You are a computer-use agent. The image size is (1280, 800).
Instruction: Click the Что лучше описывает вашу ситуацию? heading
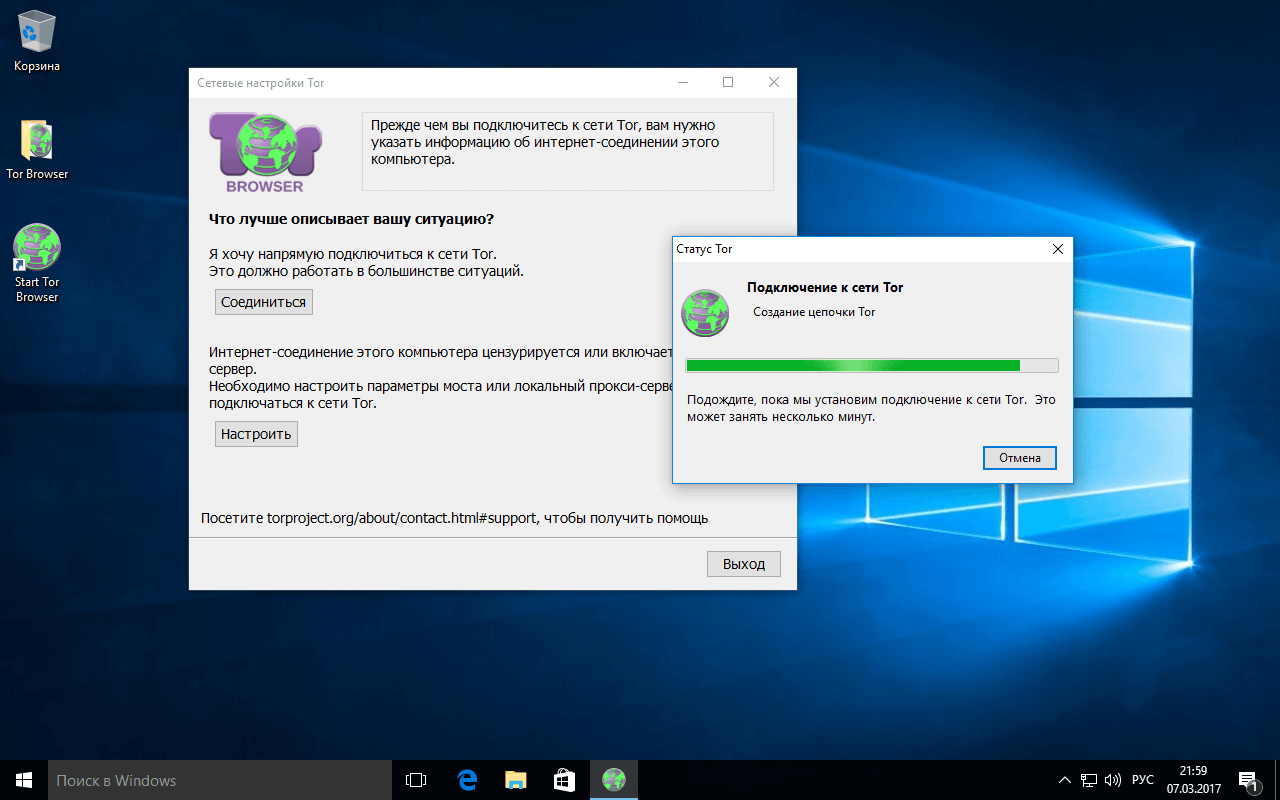coord(351,219)
